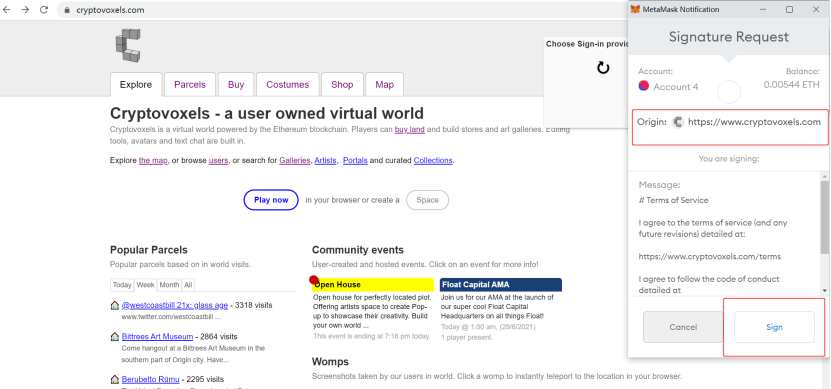Click the Account 4 name
The width and height of the screenshot is (831, 389).
click(676, 87)
